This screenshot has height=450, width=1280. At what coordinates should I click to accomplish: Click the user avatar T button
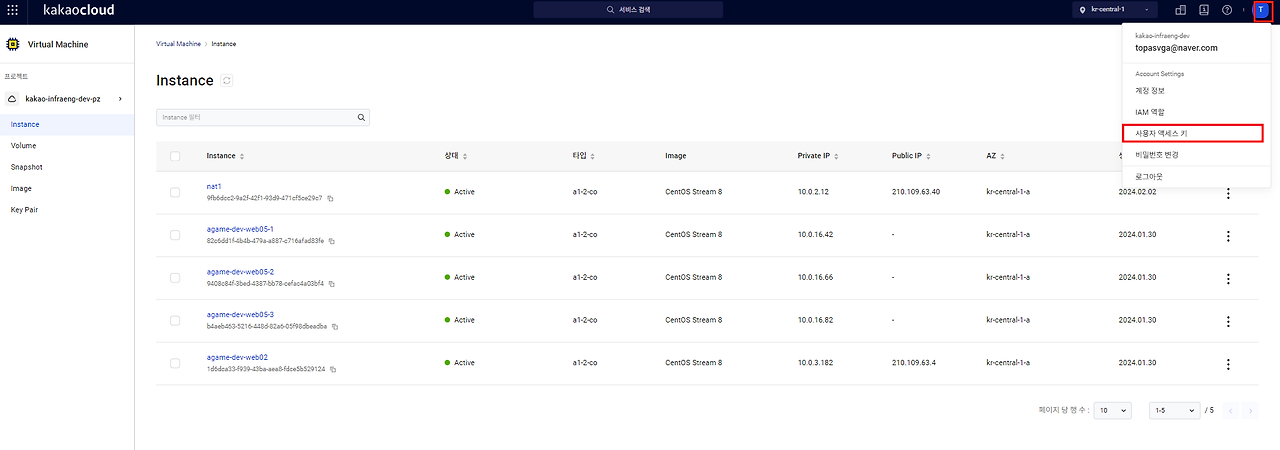(1262, 10)
